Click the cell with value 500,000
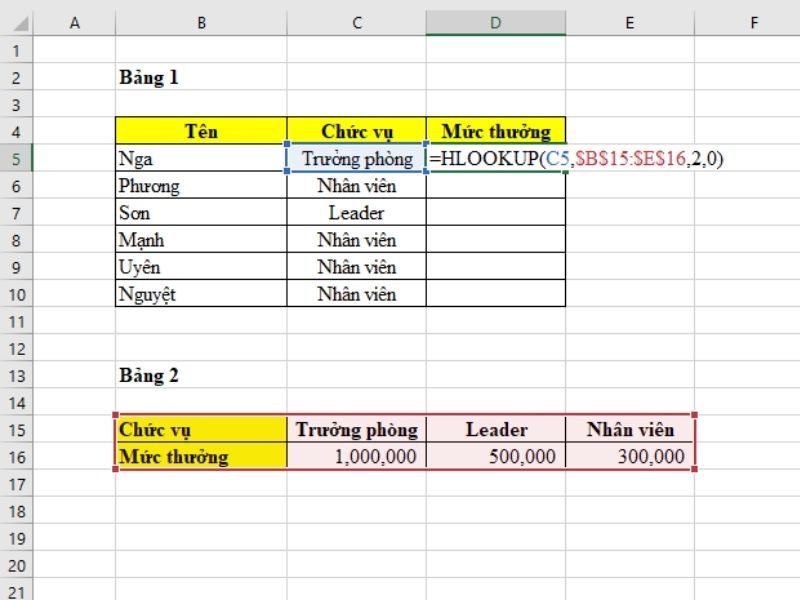 [x=495, y=457]
